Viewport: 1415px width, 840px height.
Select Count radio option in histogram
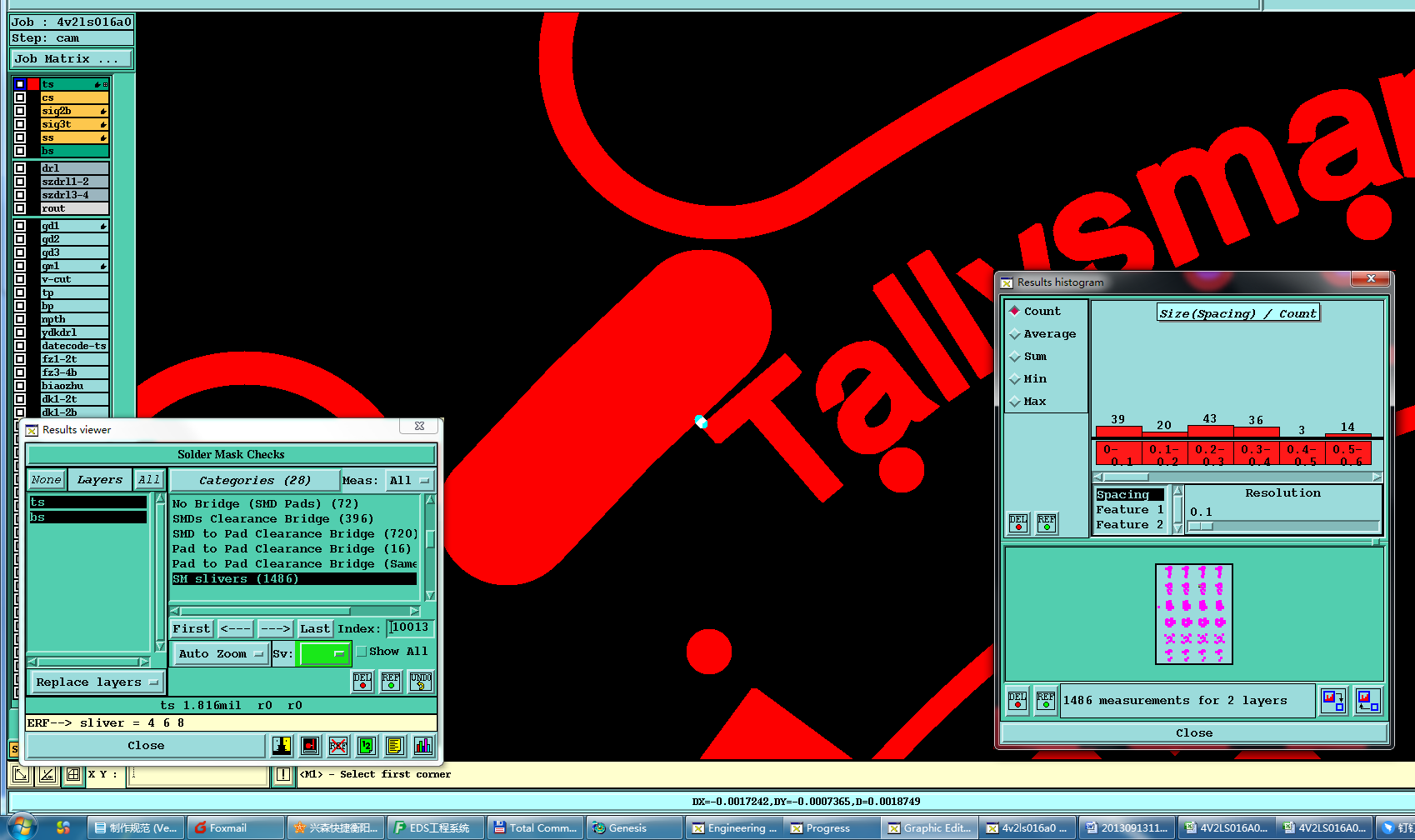[1015, 311]
